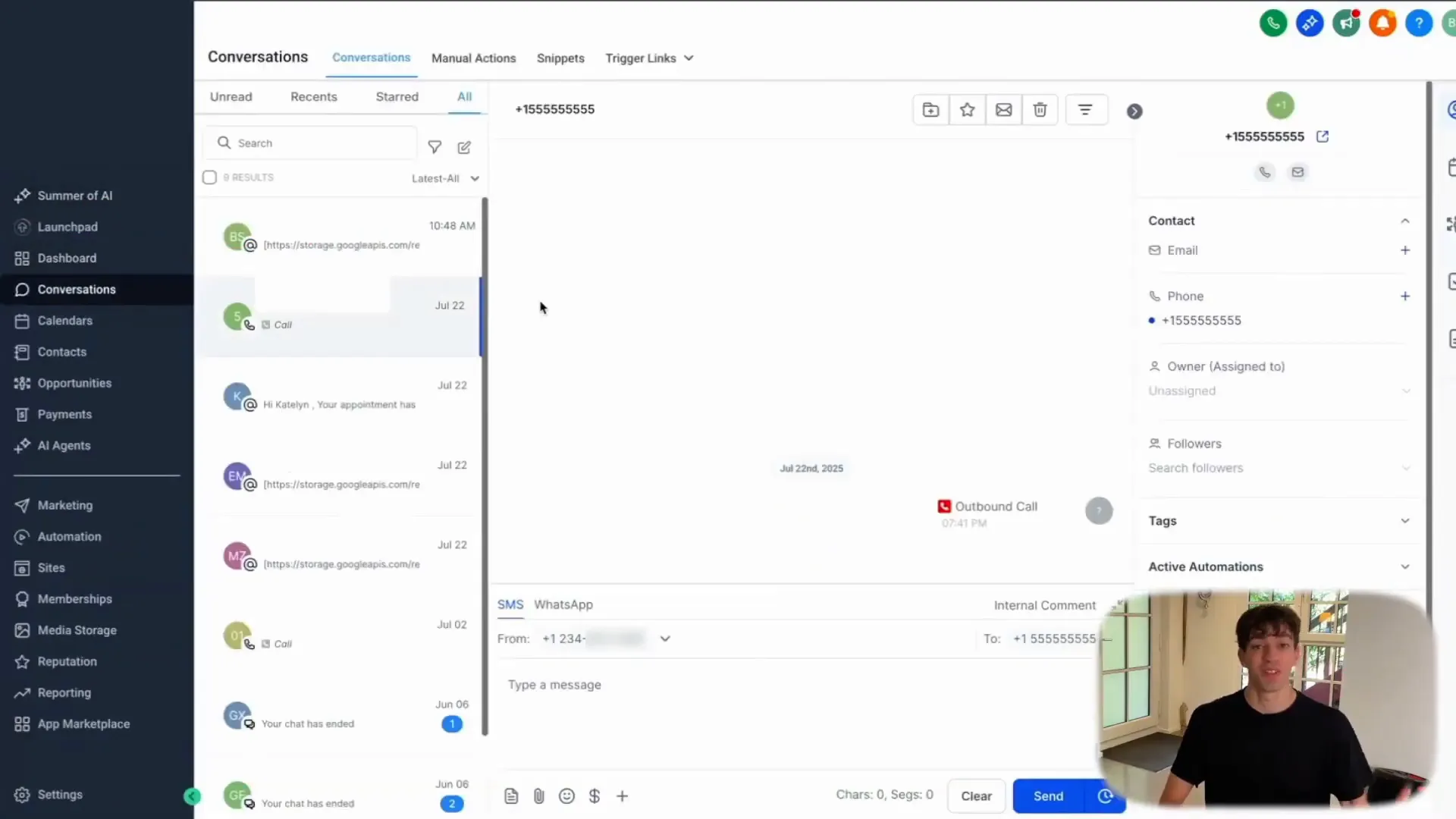
Task: Star this conversation using the star icon
Action: coord(966,109)
